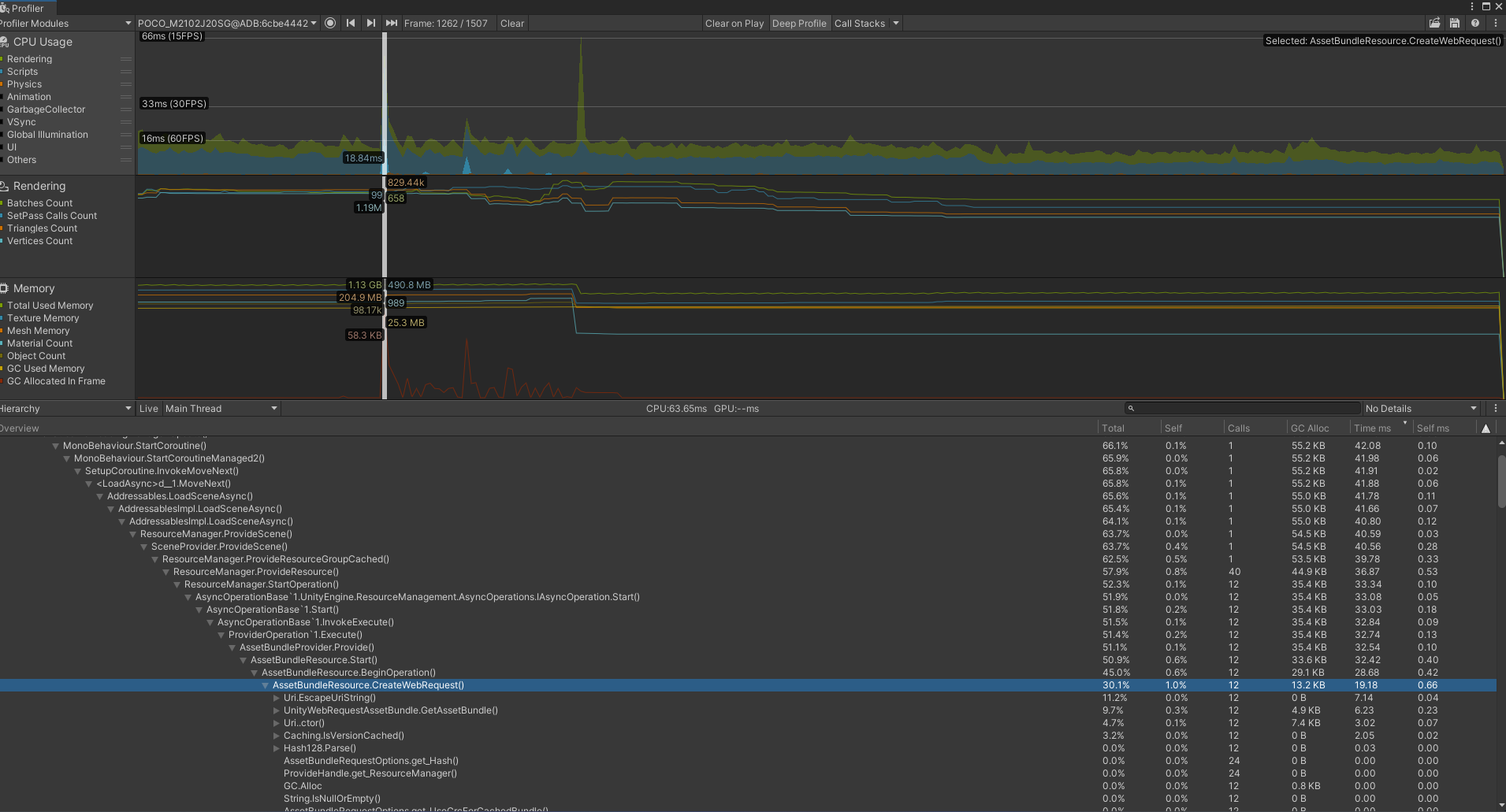Save profiler data with the floppy disk icon
Image resolution: width=1506 pixels, height=812 pixels.
(1455, 23)
